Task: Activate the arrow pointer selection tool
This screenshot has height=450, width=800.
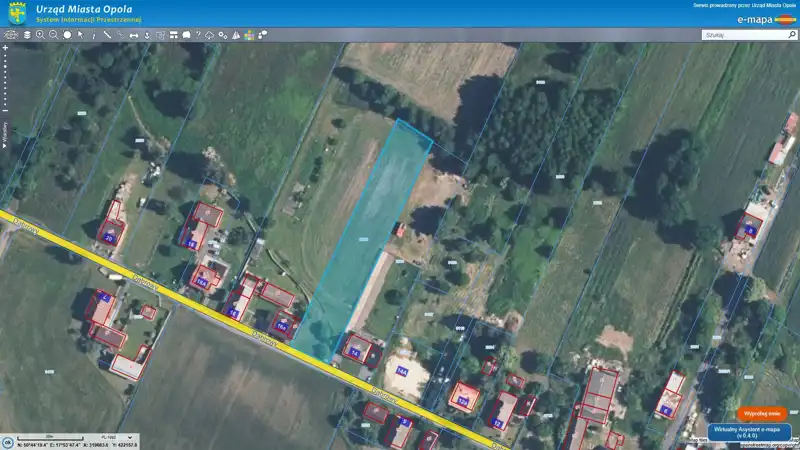Action: [x=81, y=35]
